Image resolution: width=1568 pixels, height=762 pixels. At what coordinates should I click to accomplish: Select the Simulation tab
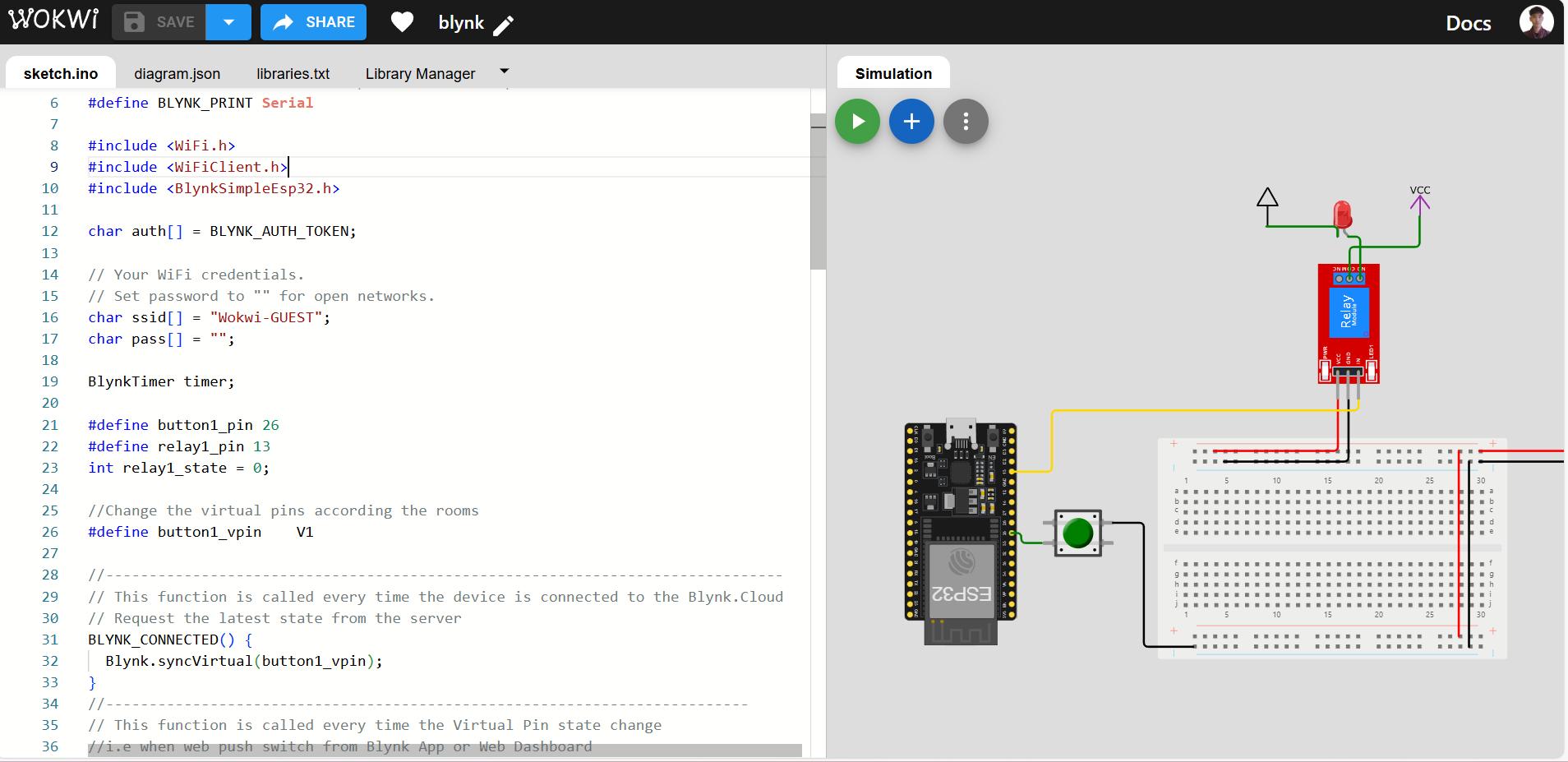tap(893, 73)
